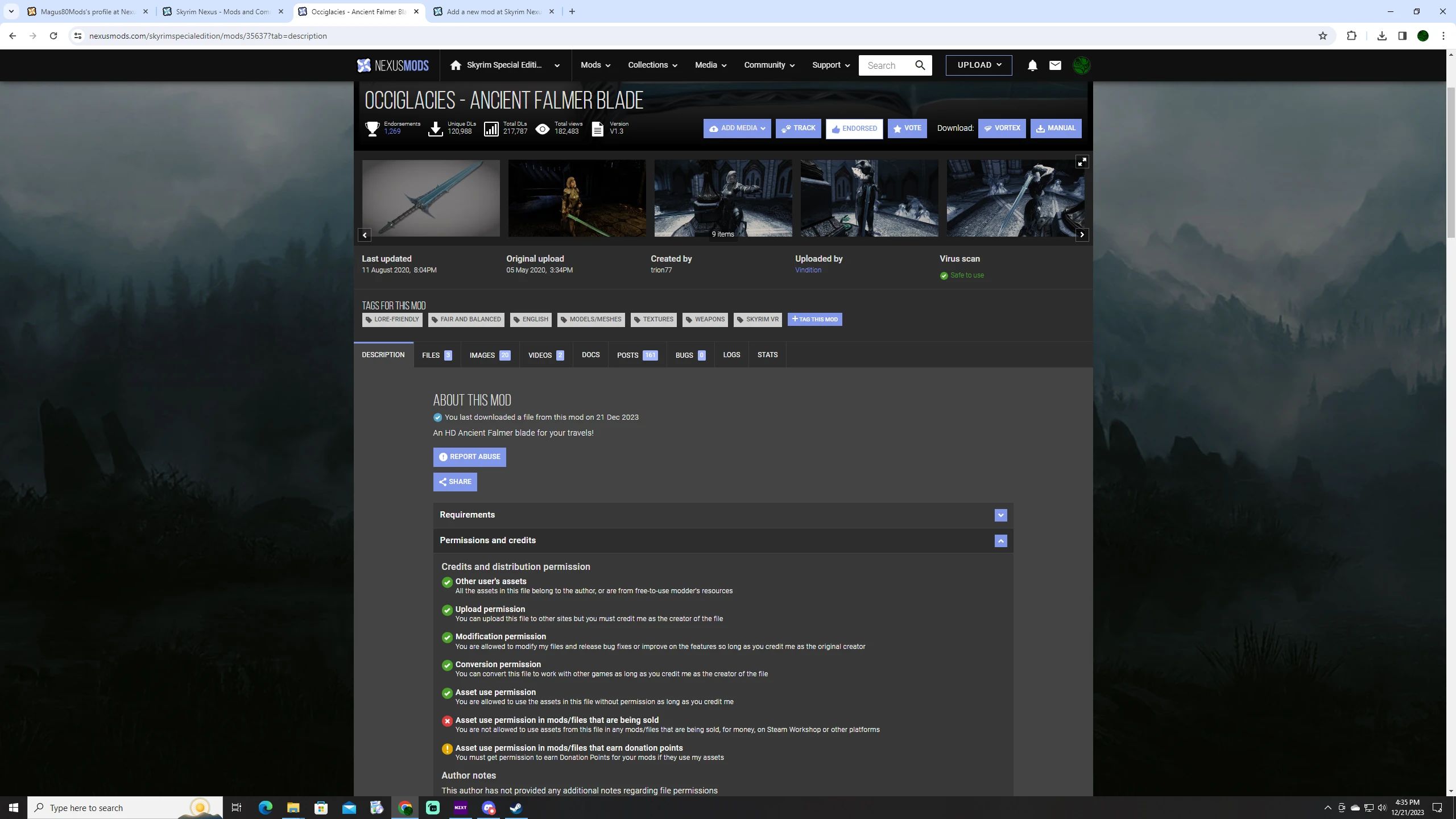Bookmark this page with the star icon
Screen dimensions: 1456x819
(x=1323, y=36)
